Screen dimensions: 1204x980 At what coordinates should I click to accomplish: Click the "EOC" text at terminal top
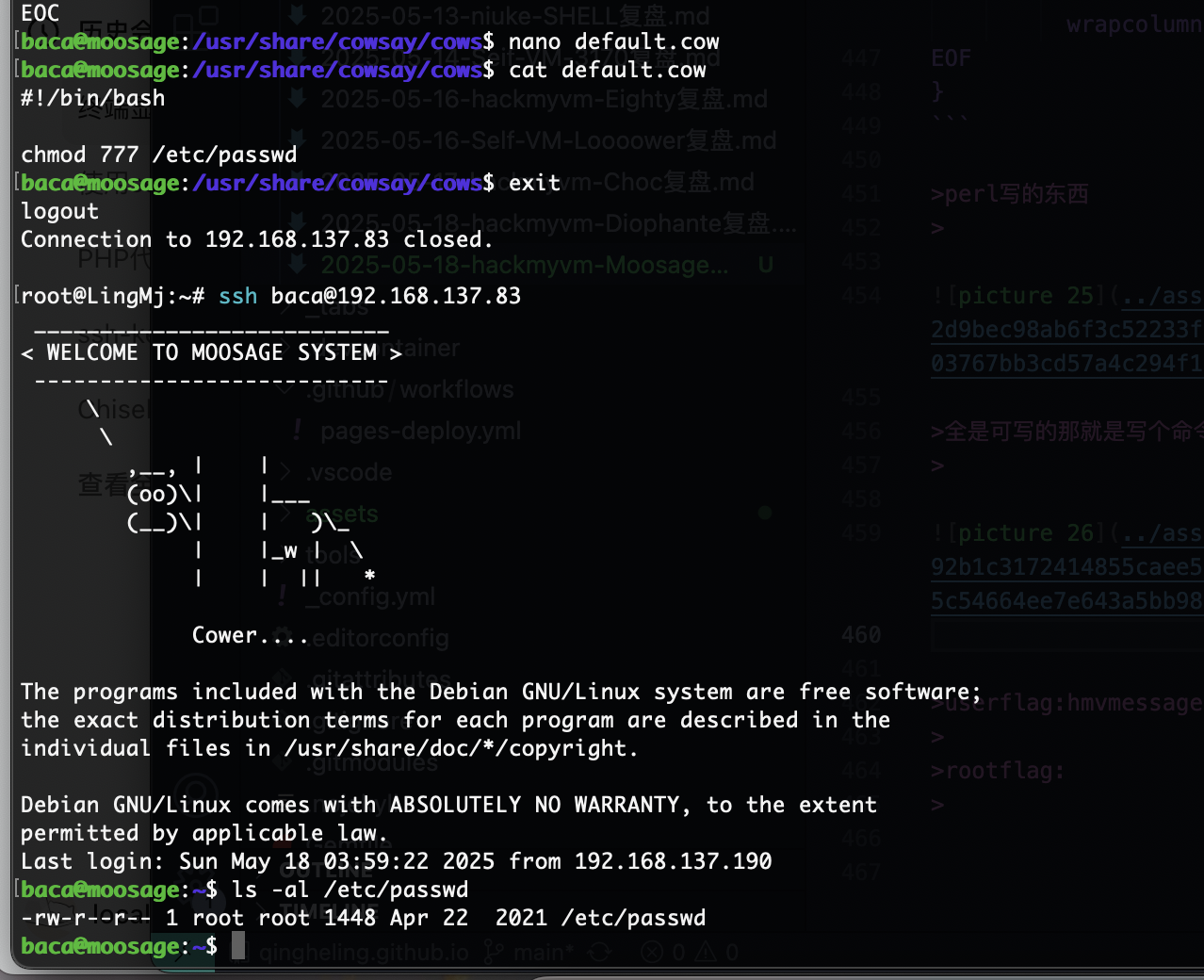41,13
